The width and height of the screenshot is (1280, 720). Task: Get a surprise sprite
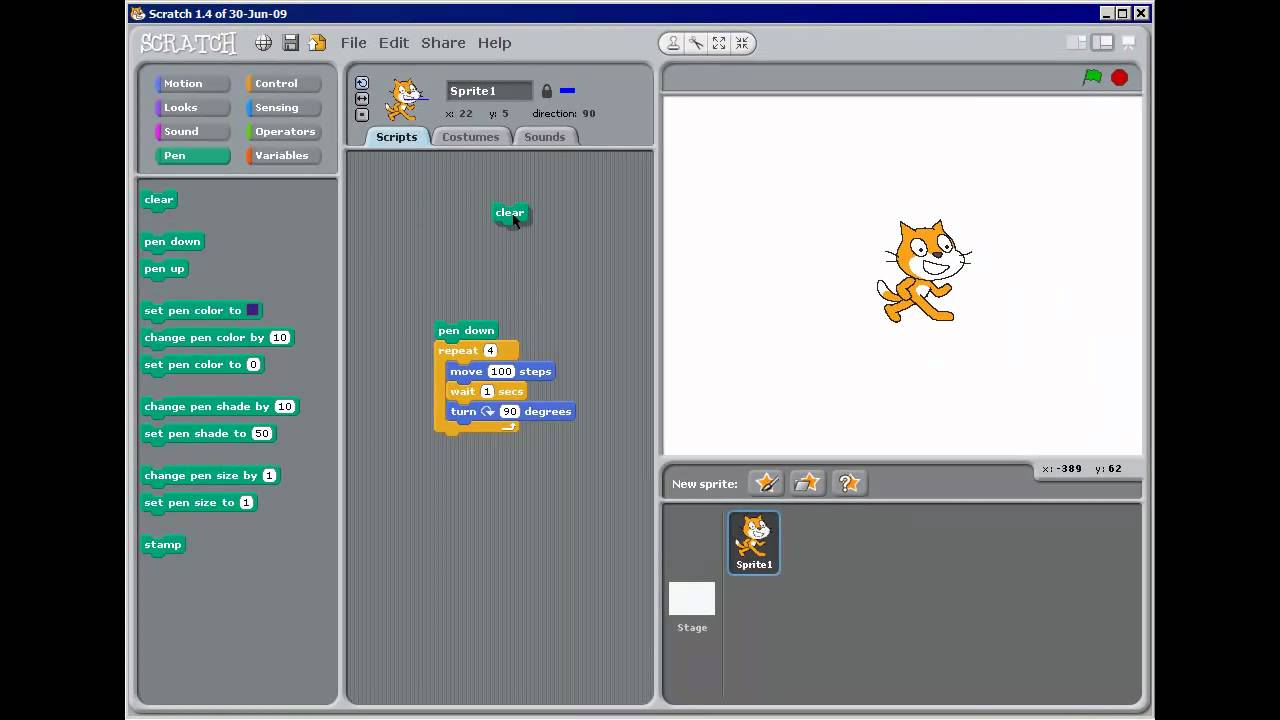click(x=849, y=483)
